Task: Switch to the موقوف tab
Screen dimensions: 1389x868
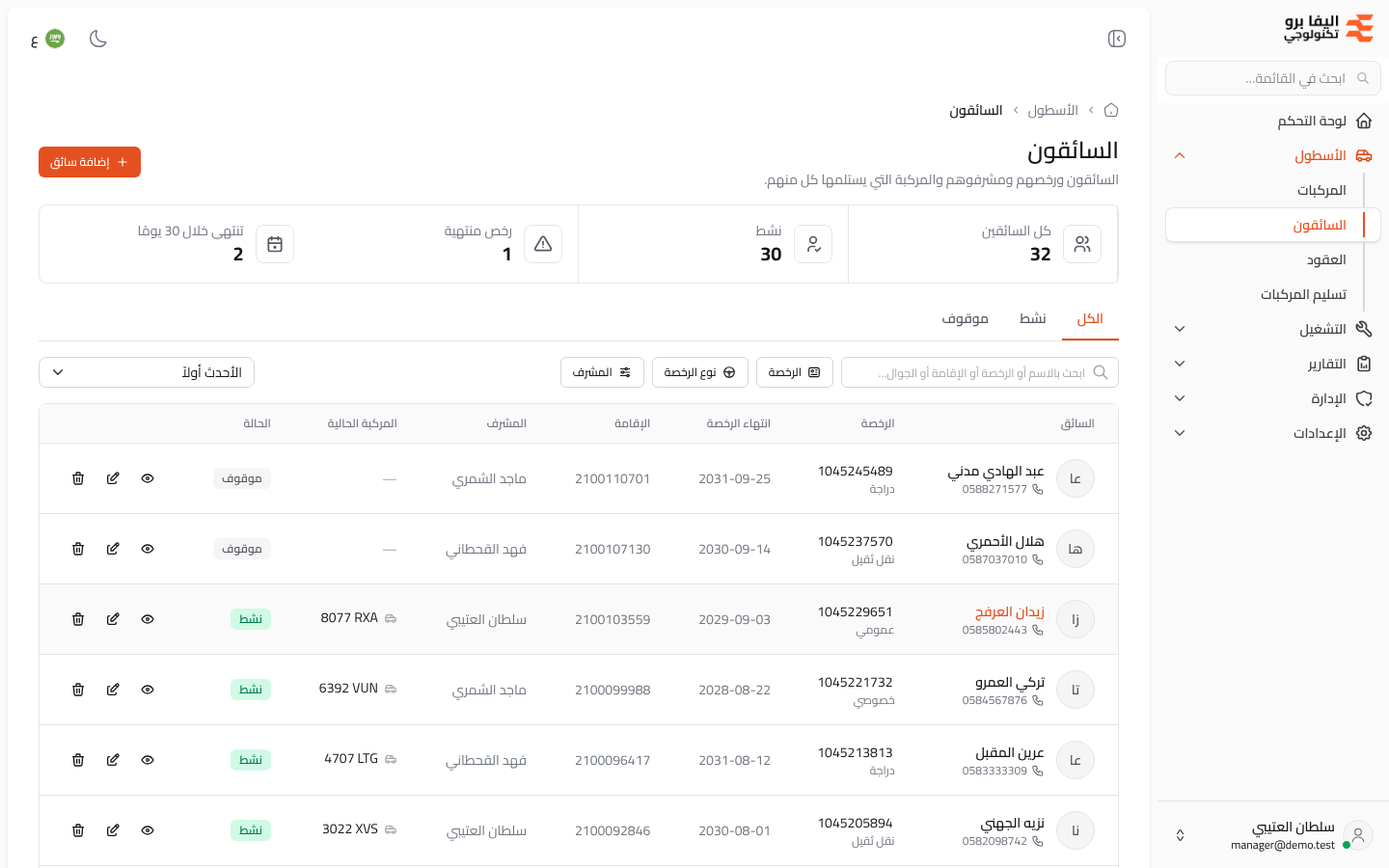Action: pyautogui.click(x=966, y=319)
